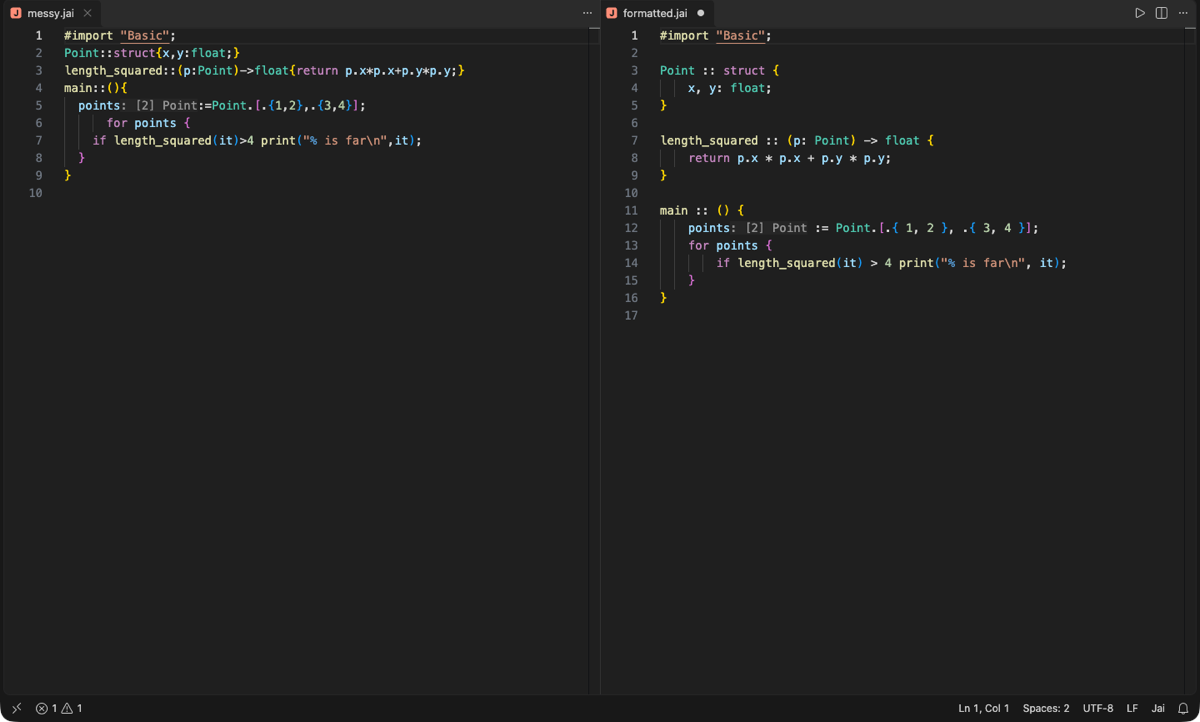Click length_squared definition in messy.jai line 3

(265, 70)
